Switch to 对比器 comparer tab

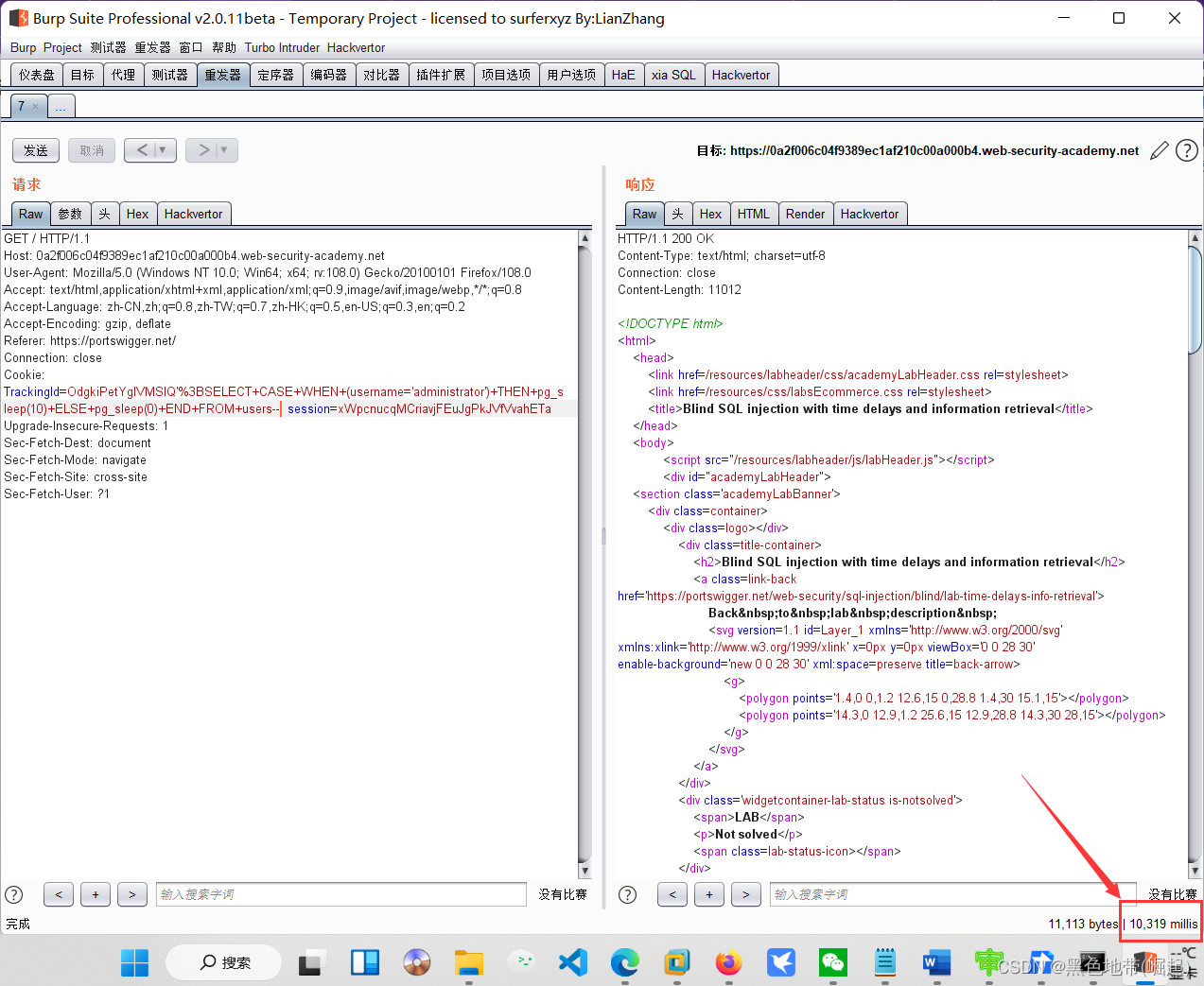point(382,75)
